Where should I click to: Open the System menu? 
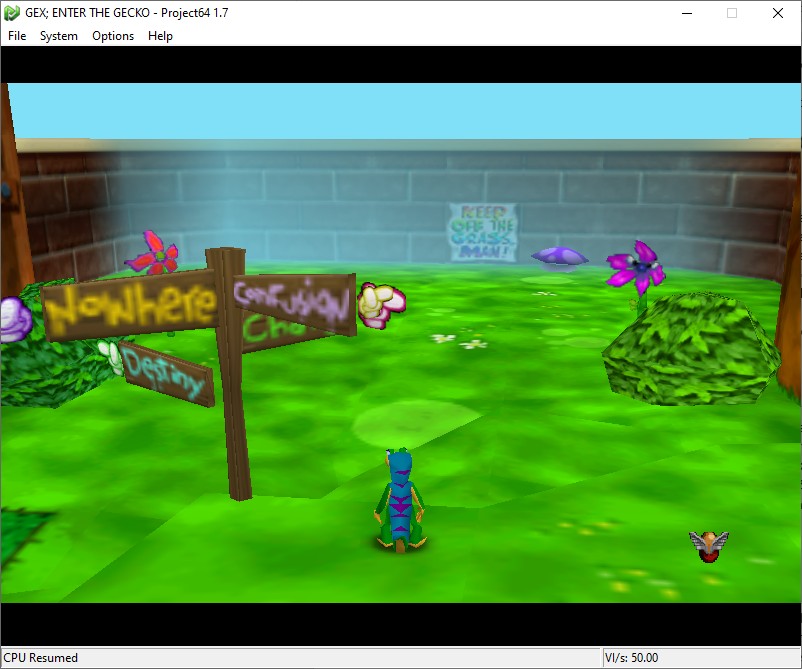[59, 36]
